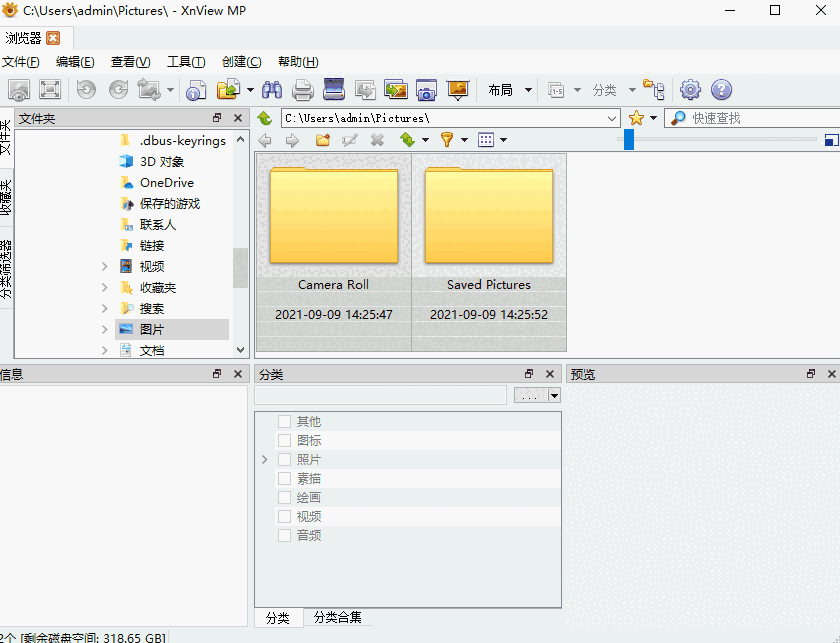Open the screen capture icon
Viewport: 840px width, 643px height.
point(427,89)
